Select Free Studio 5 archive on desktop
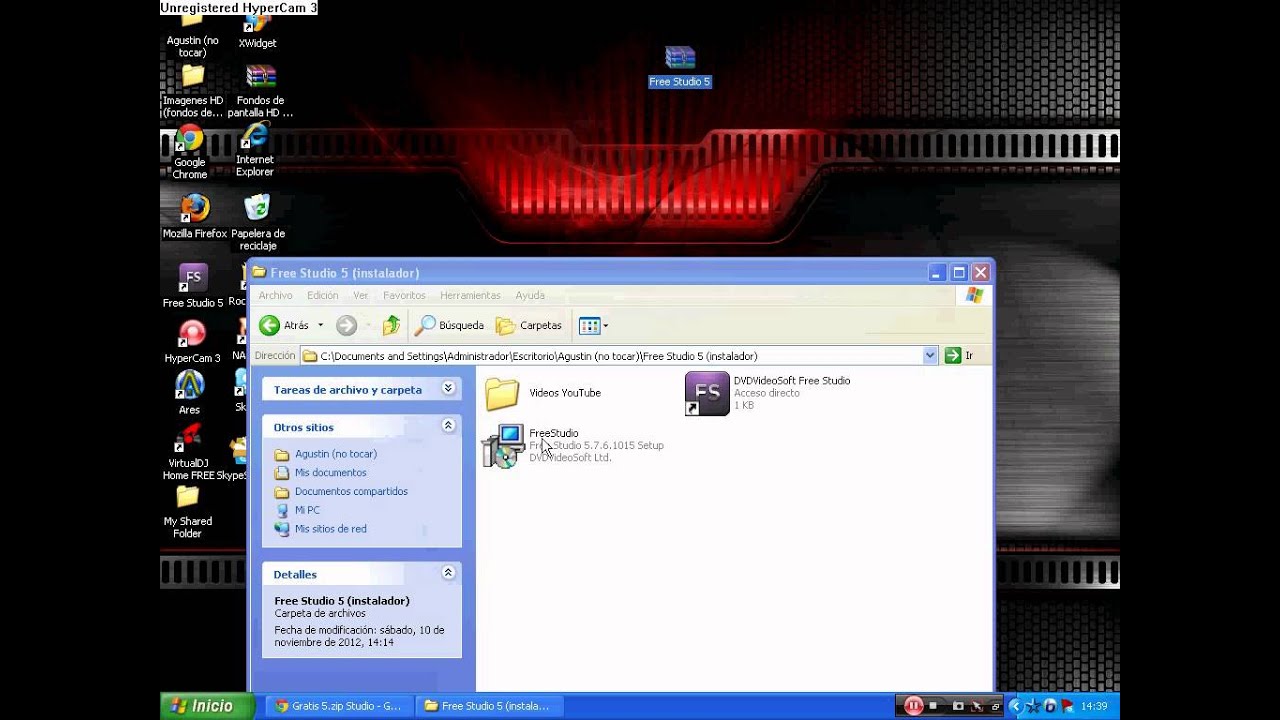1280x720 pixels. tap(680, 66)
